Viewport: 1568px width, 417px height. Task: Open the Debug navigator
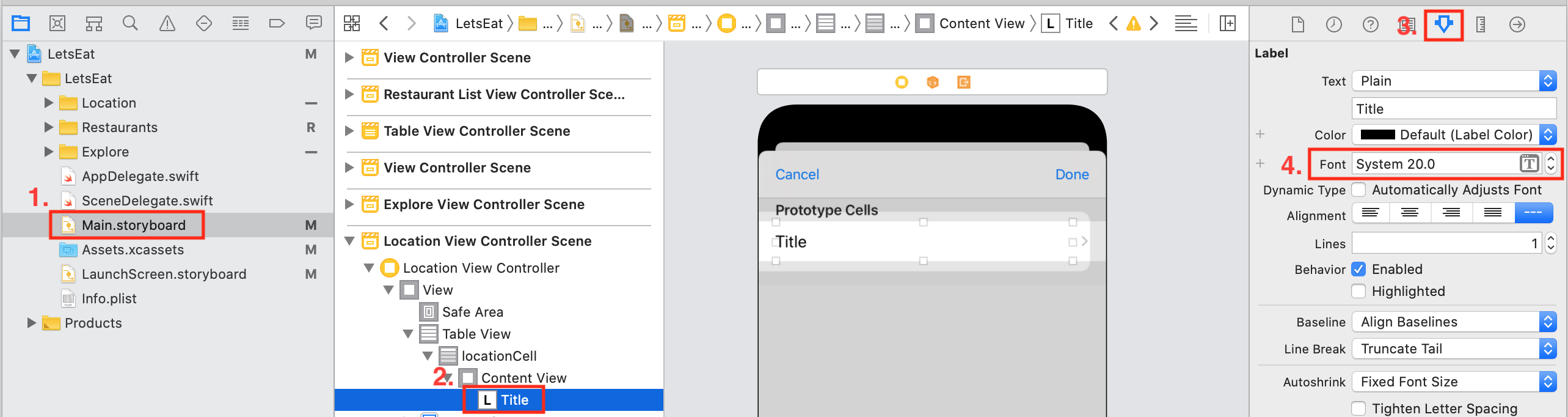point(241,24)
